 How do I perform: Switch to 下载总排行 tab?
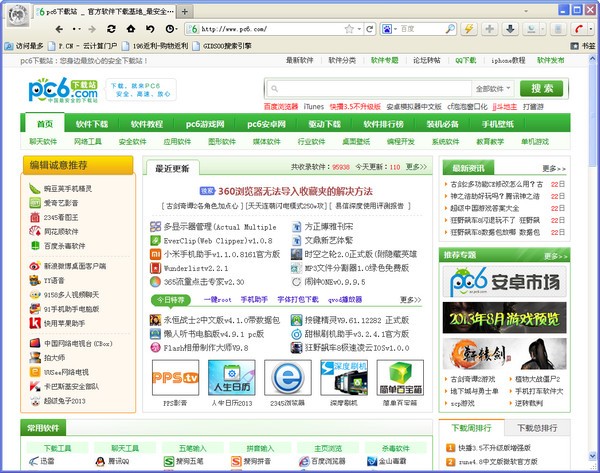(537, 428)
